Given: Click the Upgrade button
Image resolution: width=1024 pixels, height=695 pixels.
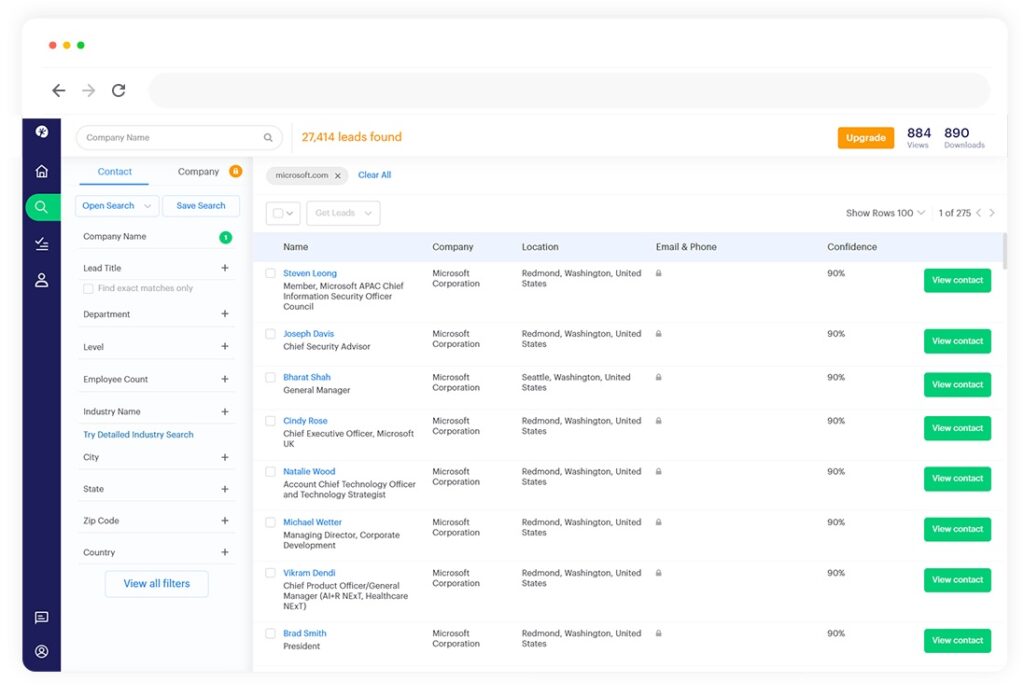Looking at the screenshot, I should point(865,138).
